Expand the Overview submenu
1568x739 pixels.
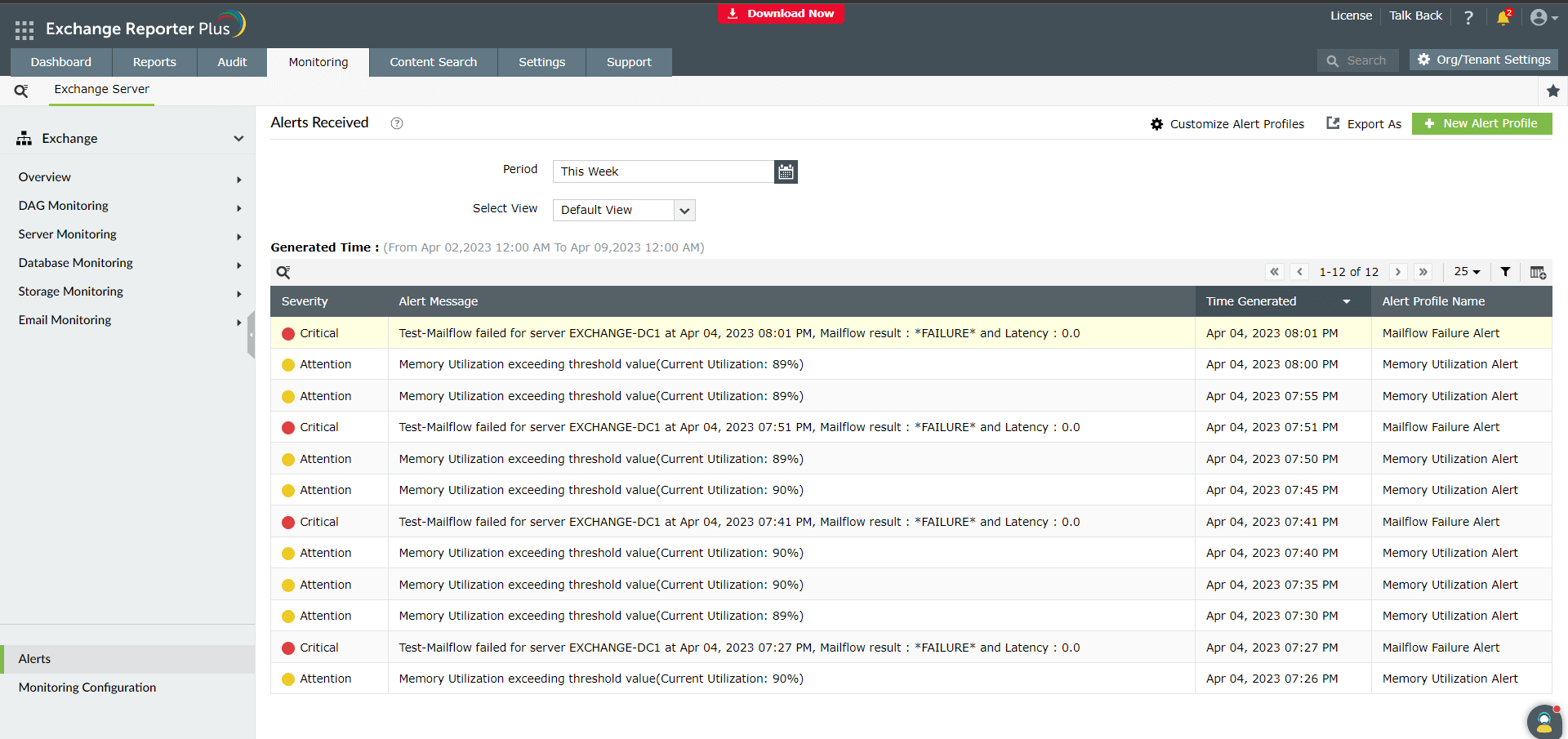click(x=239, y=180)
